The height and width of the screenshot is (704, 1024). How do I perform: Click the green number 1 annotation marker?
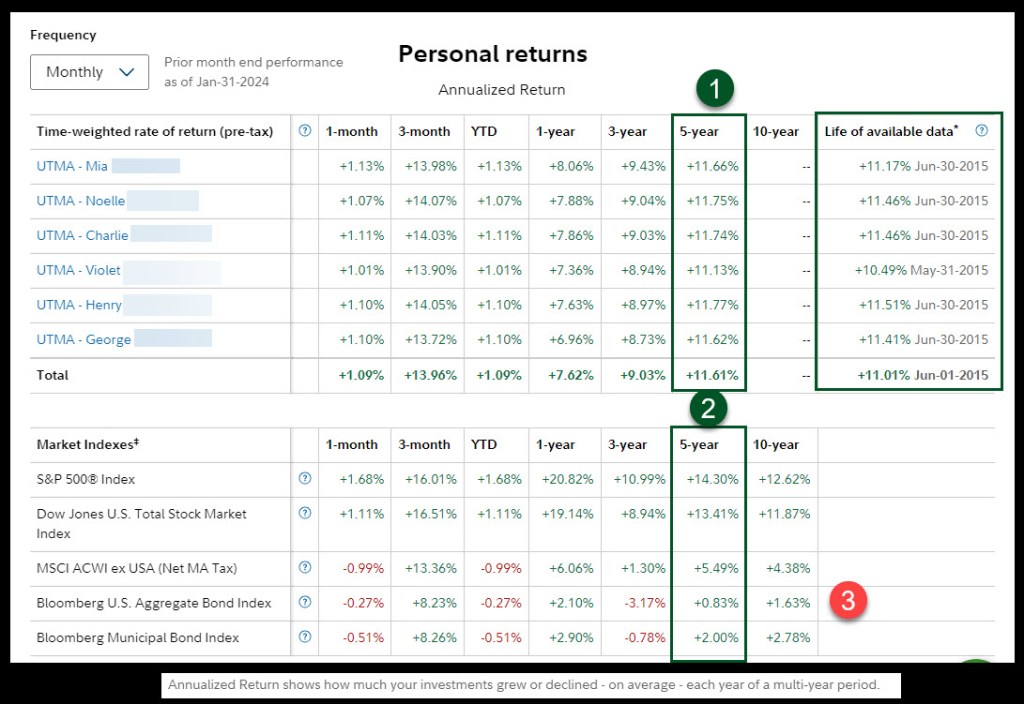[714, 90]
